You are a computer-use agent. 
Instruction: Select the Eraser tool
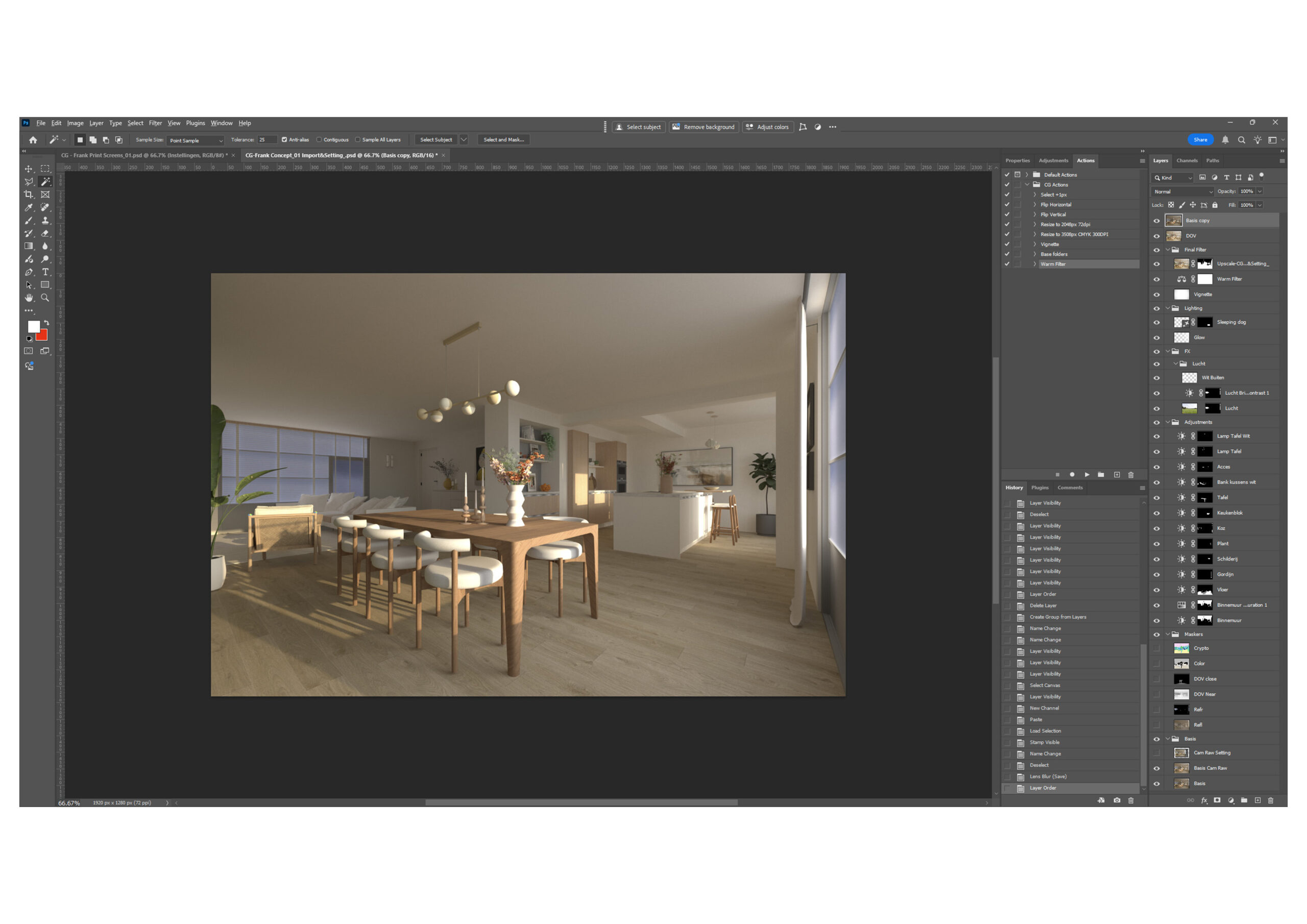[x=45, y=233]
